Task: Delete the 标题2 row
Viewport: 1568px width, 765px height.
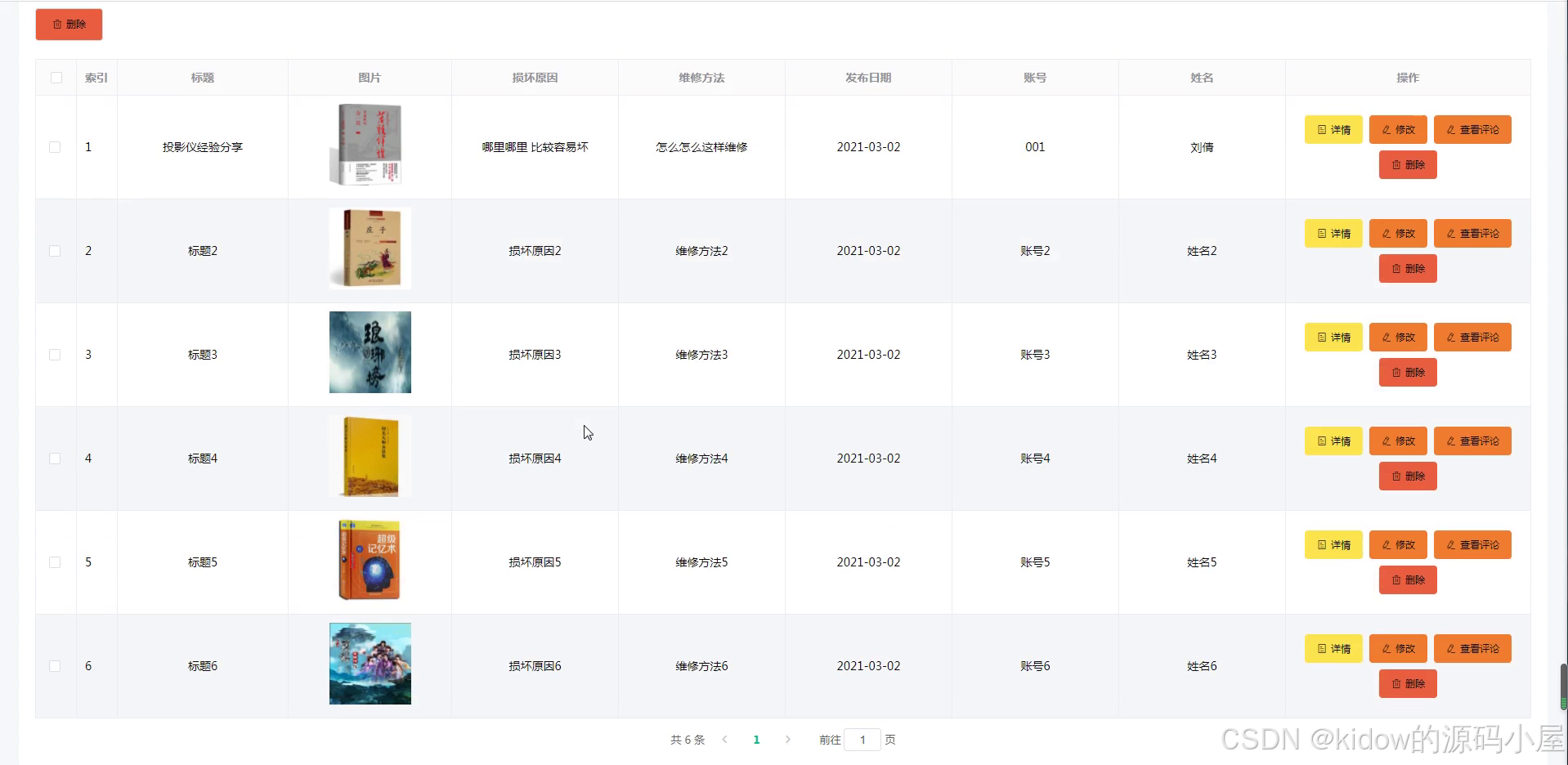Action: (1408, 268)
